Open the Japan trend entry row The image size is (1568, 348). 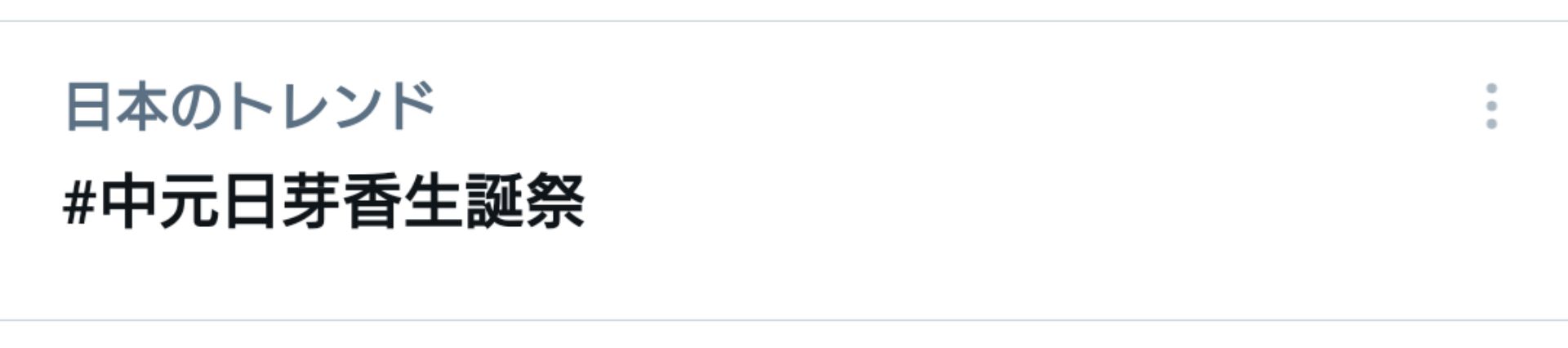[784, 171]
